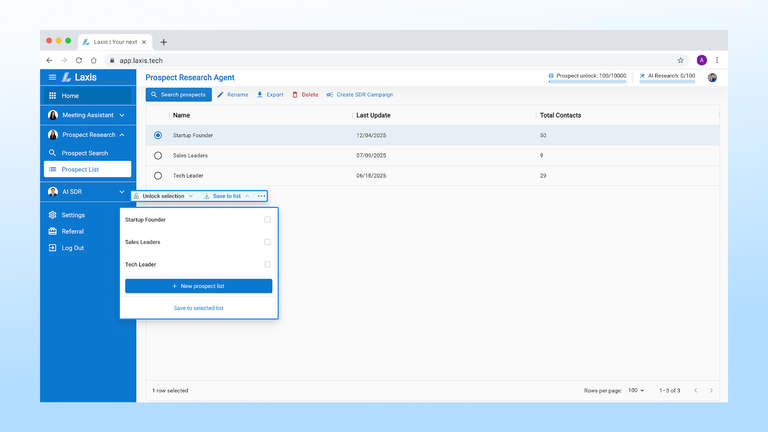
Task: Go to Prospect Search in sidebar
Action: [x=84, y=153]
